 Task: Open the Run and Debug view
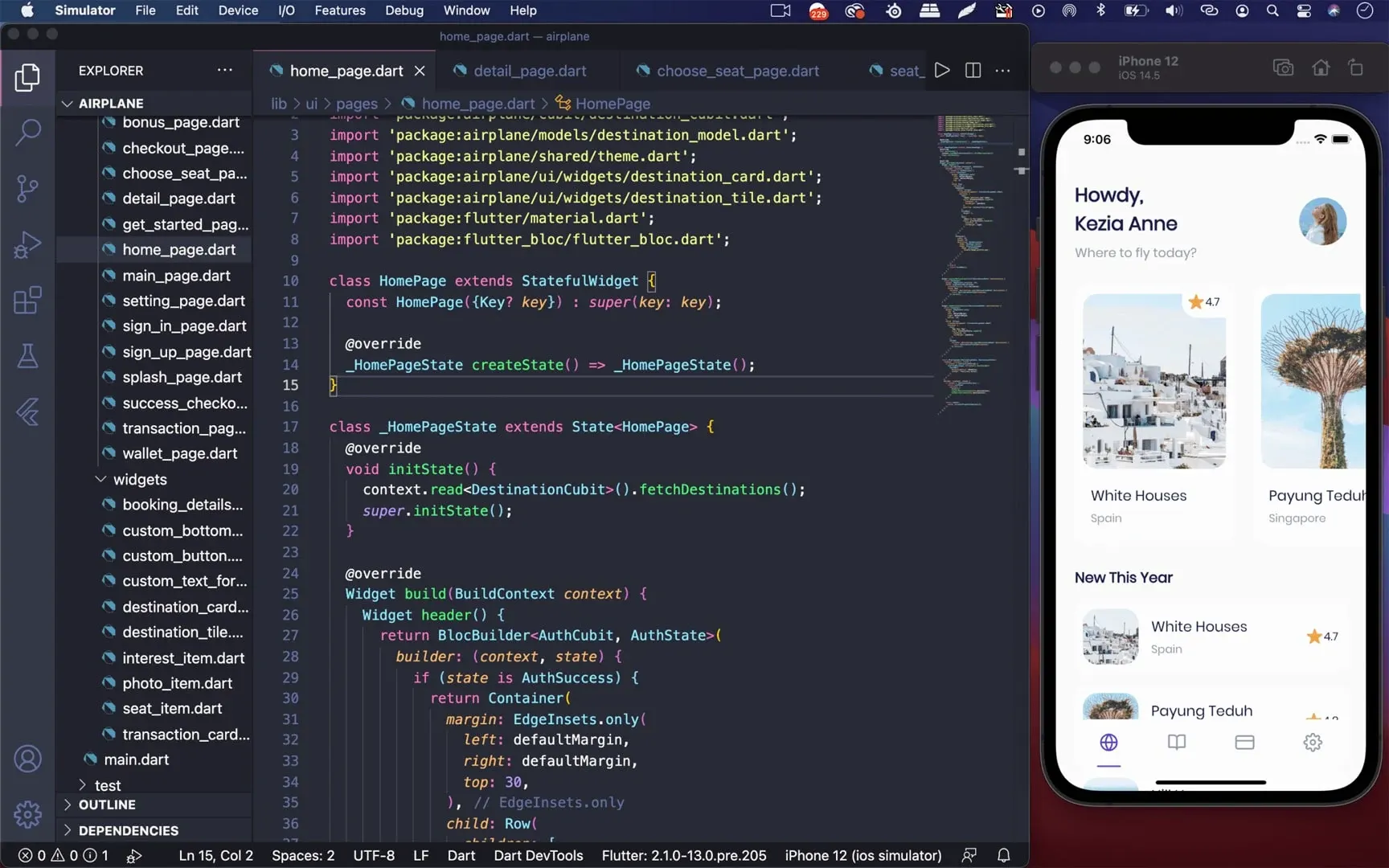click(27, 245)
